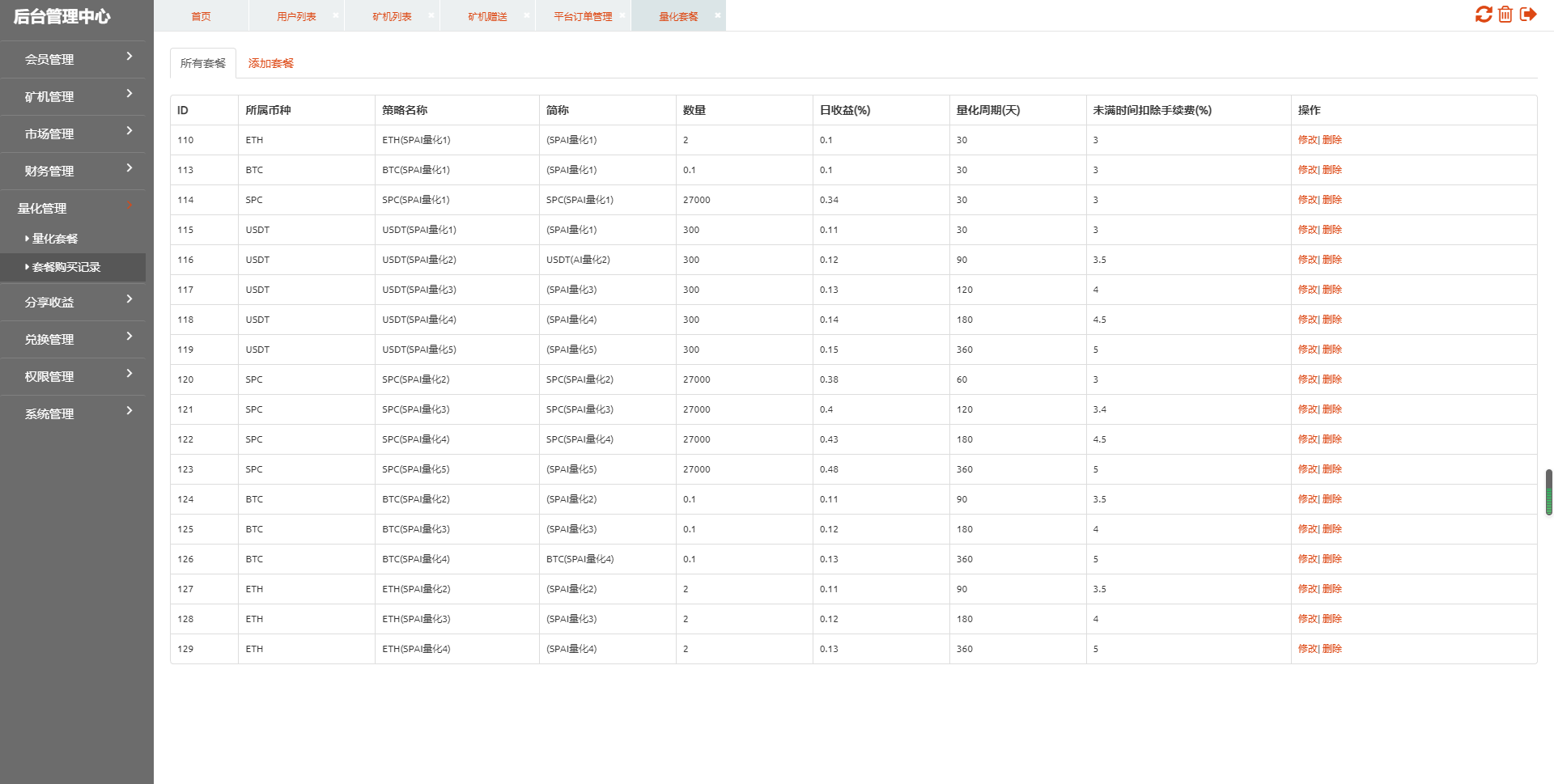
Task: Click 修改 for row ID 121
Action: 1307,409
